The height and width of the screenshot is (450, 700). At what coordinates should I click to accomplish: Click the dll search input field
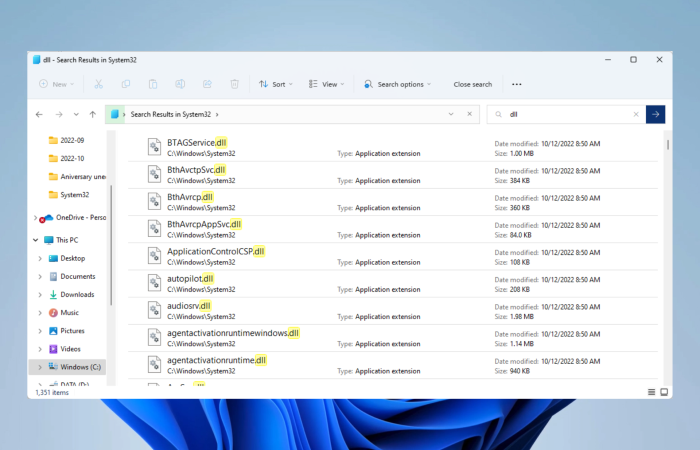click(567, 114)
